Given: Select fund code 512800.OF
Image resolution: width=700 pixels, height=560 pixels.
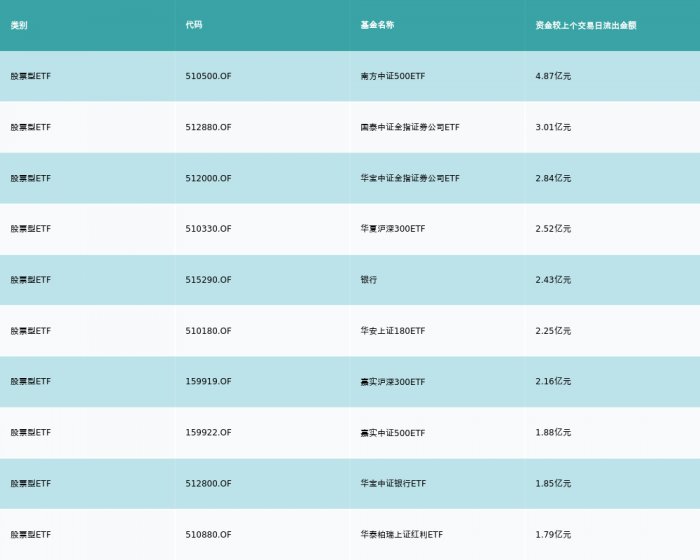Looking at the screenshot, I should (x=208, y=483).
